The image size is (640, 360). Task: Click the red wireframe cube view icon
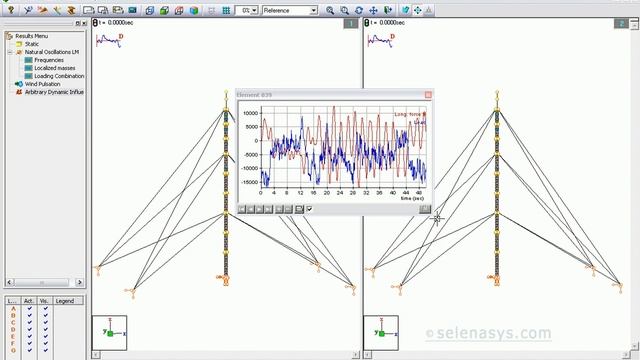click(x=179, y=10)
